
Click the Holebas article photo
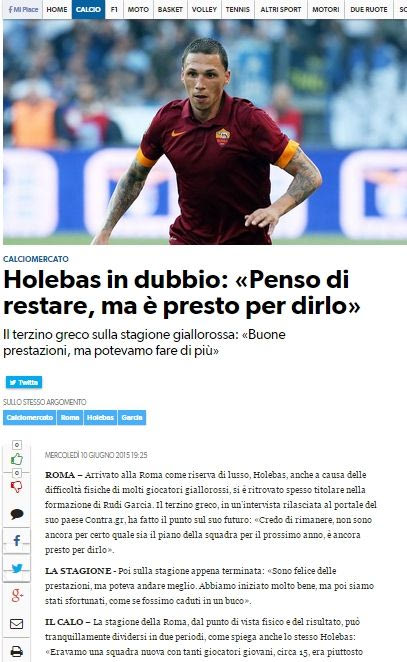[x=205, y=132]
